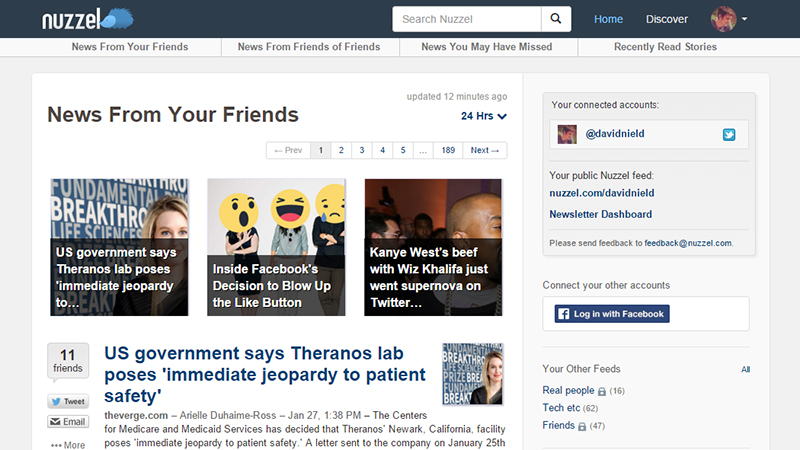Focus the Search Nuzzel input field
800x450 pixels.
coord(467,19)
